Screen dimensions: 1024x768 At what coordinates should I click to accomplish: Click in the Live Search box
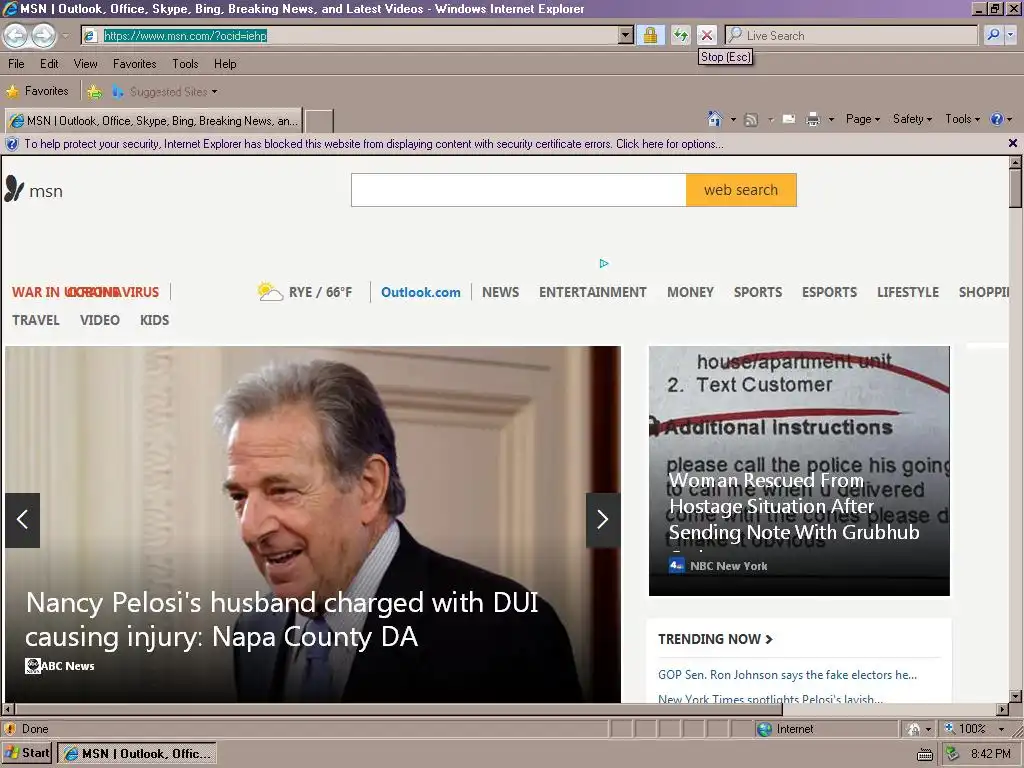pyautogui.click(x=852, y=35)
